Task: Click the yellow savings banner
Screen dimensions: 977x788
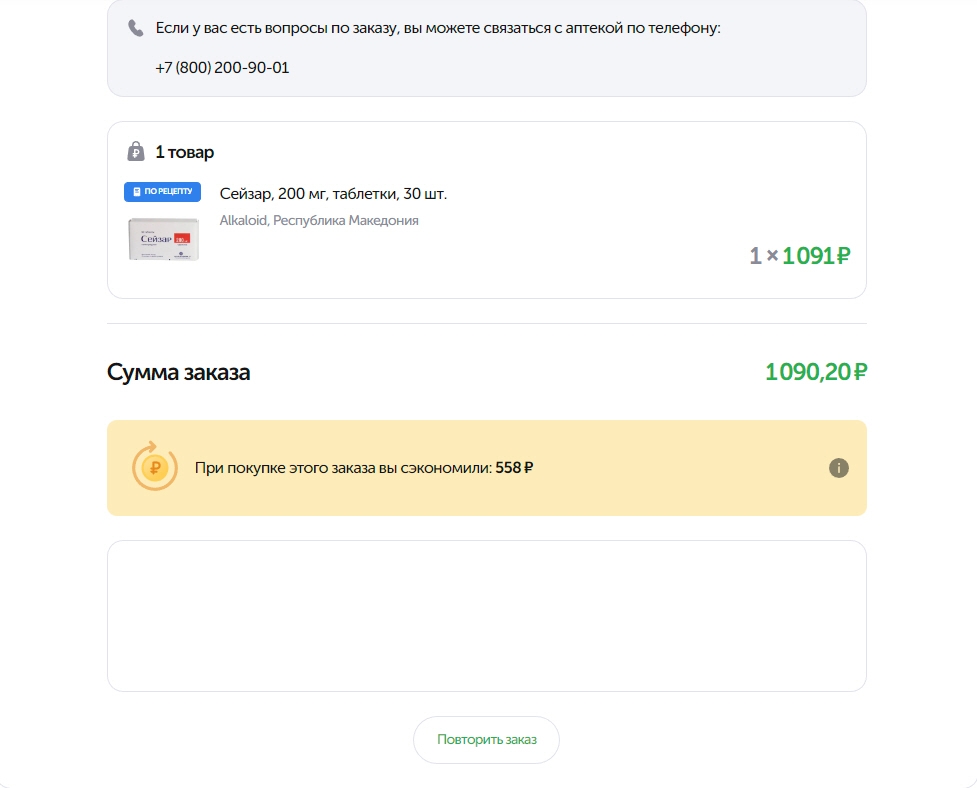Action: [487, 468]
